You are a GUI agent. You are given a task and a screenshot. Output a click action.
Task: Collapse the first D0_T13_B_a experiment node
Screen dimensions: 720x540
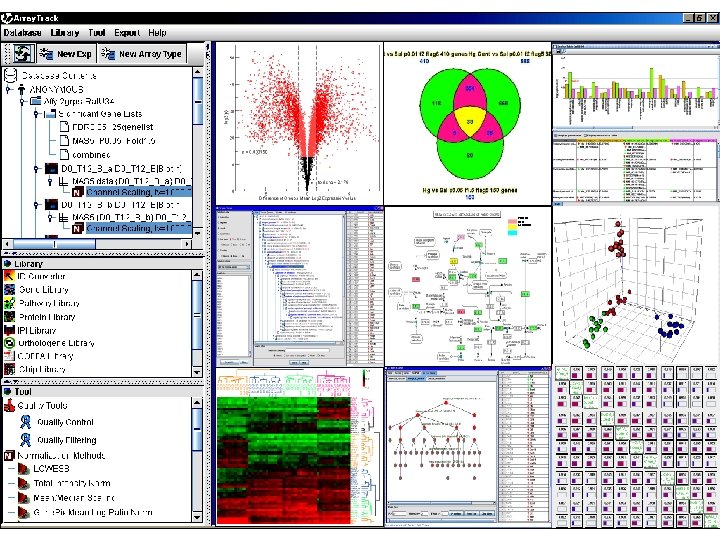click(36, 169)
